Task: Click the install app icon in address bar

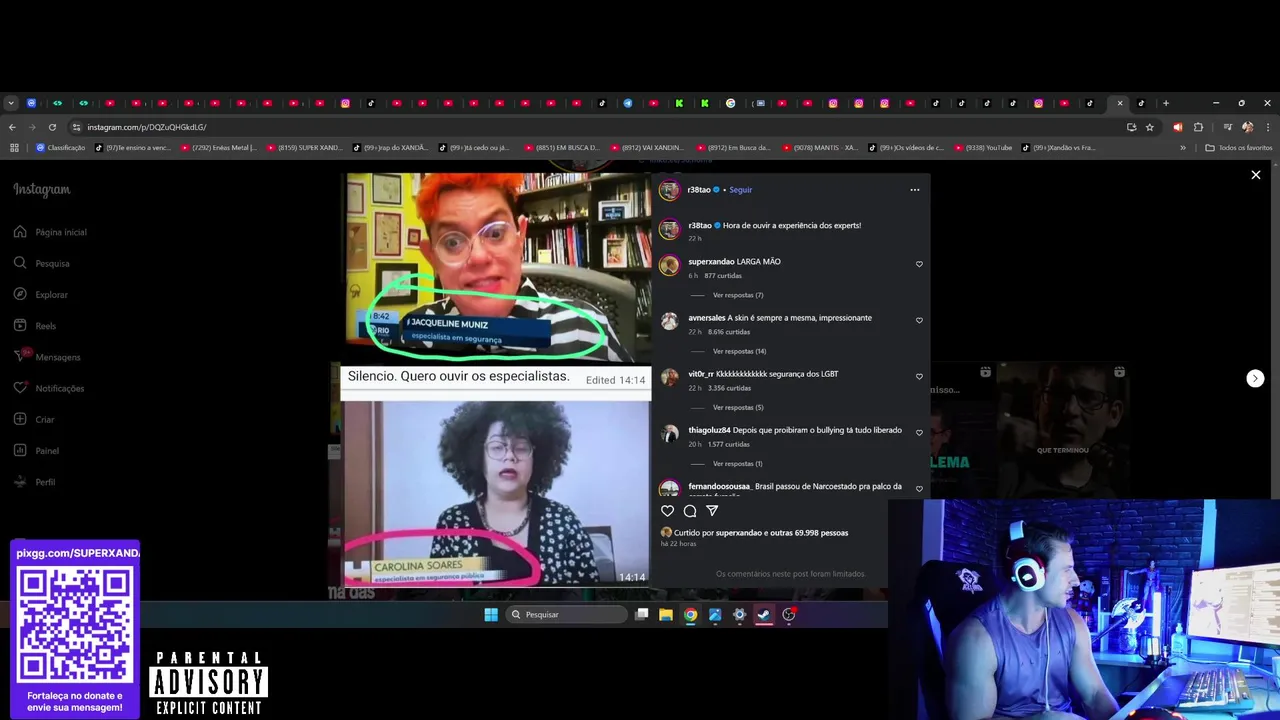Action: (1131, 127)
